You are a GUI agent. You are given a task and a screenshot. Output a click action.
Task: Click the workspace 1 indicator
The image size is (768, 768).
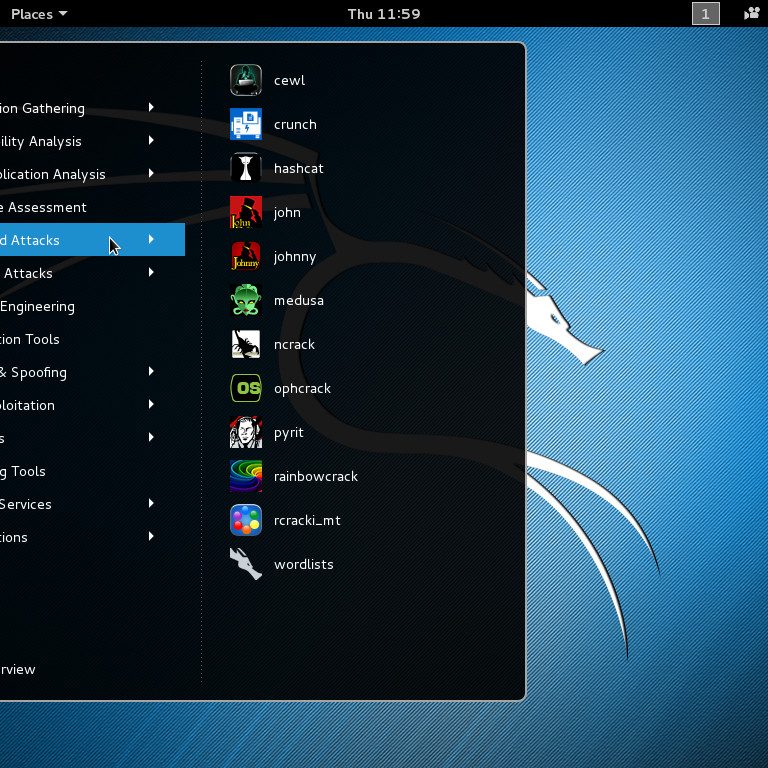(705, 14)
